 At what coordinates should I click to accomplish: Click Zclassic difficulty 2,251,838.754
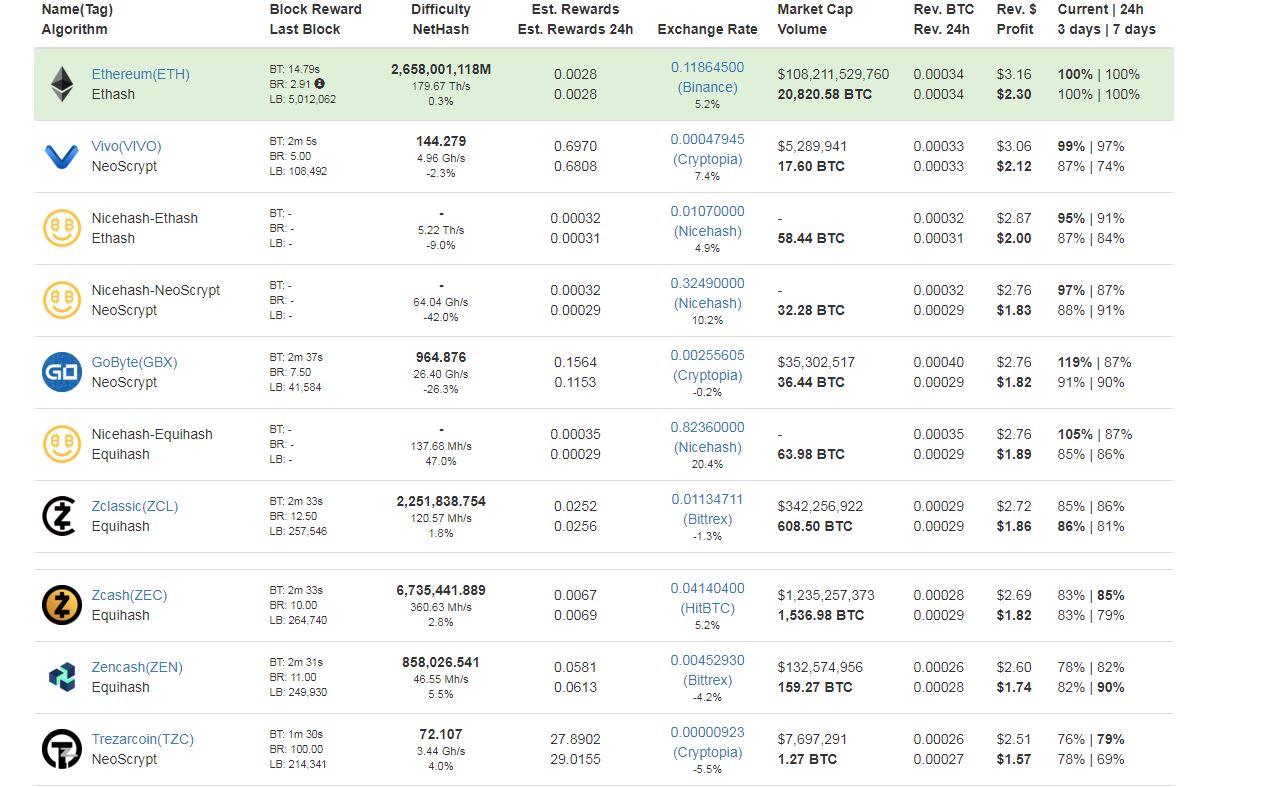[x=441, y=501]
